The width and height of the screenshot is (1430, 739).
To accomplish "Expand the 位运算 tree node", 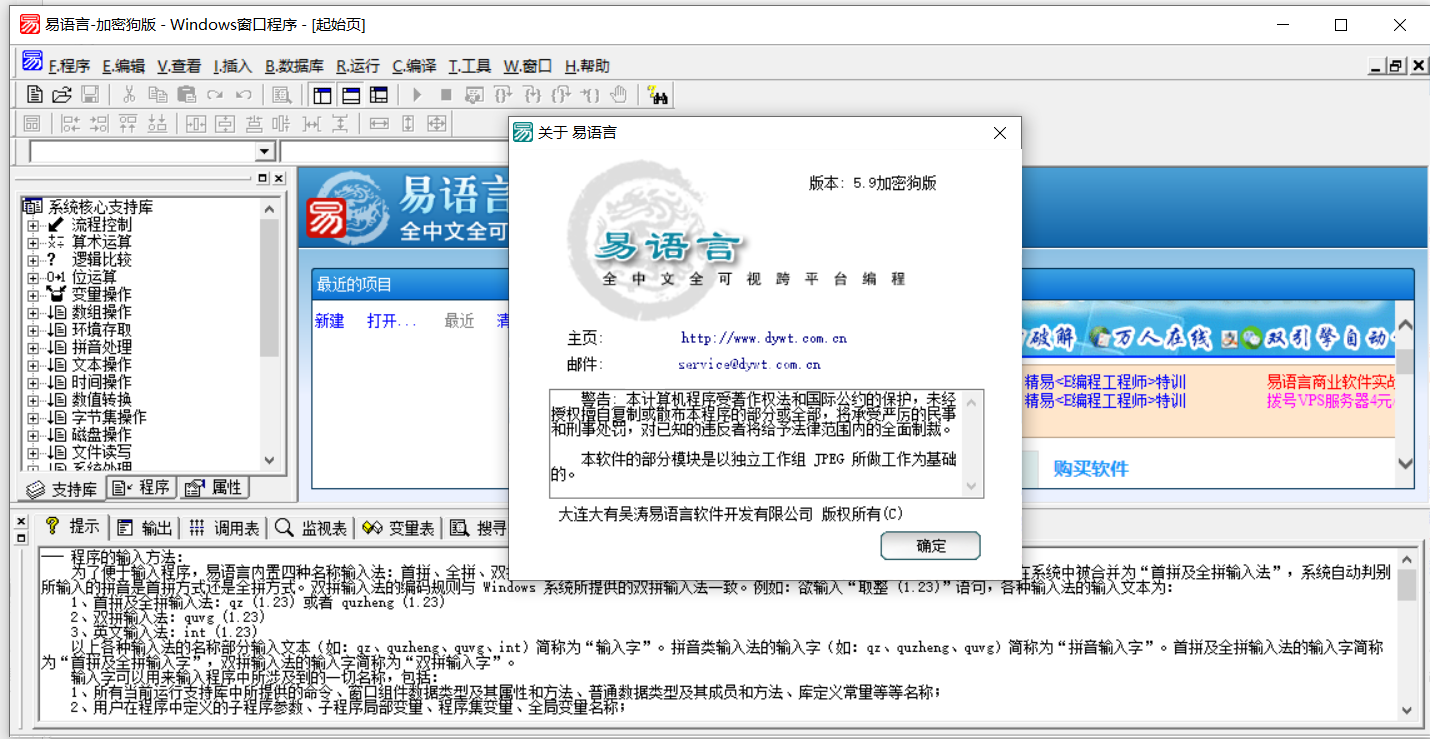I will pos(33,277).
